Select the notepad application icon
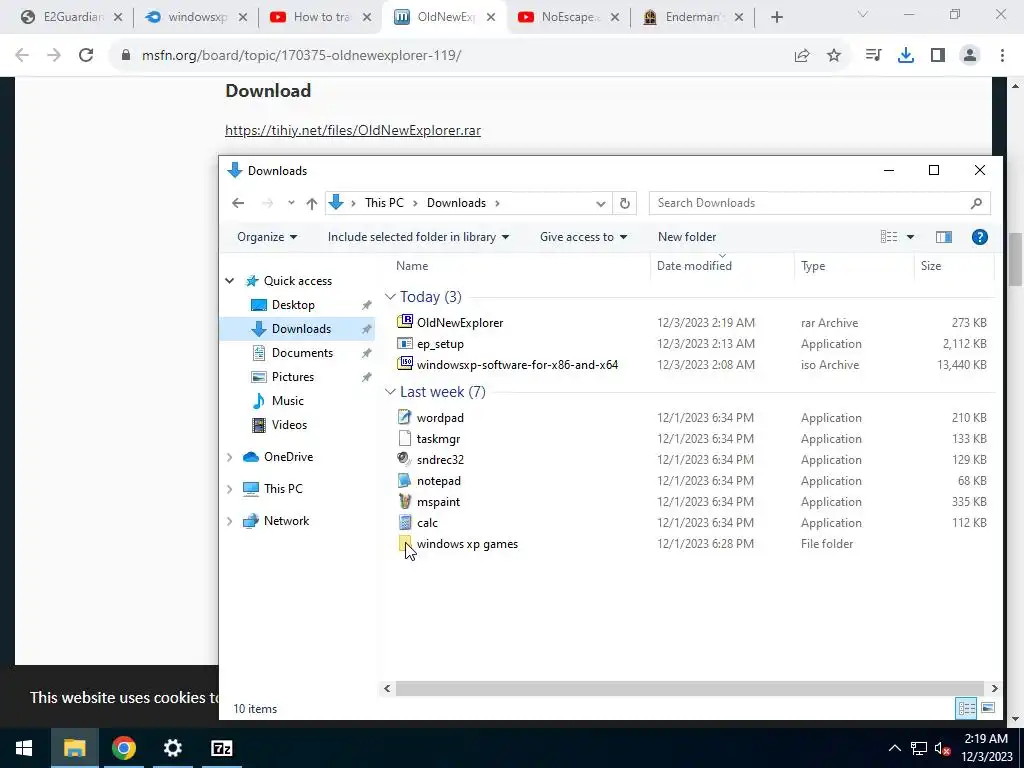1024x768 pixels. pos(405,481)
